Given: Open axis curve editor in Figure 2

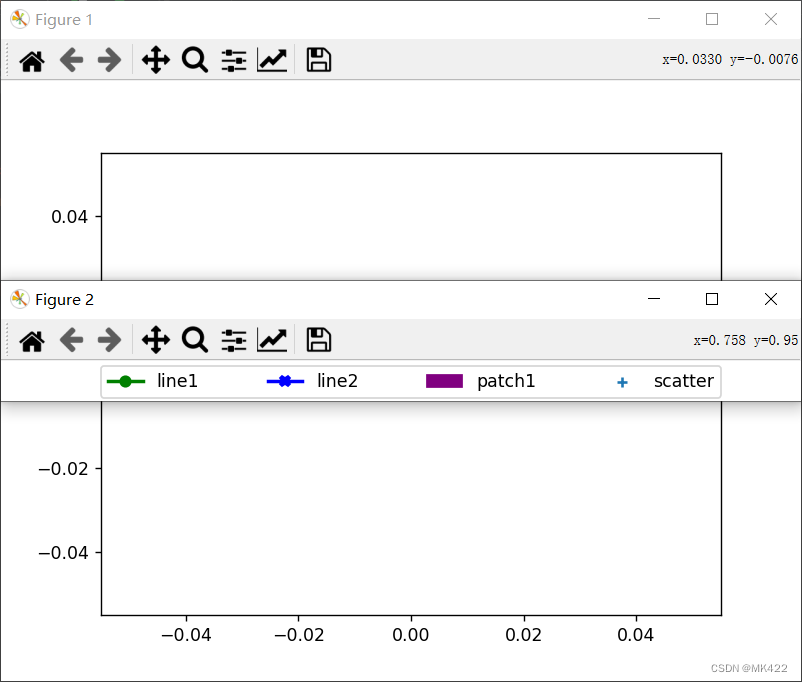Looking at the screenshot, I should [272, 340].
